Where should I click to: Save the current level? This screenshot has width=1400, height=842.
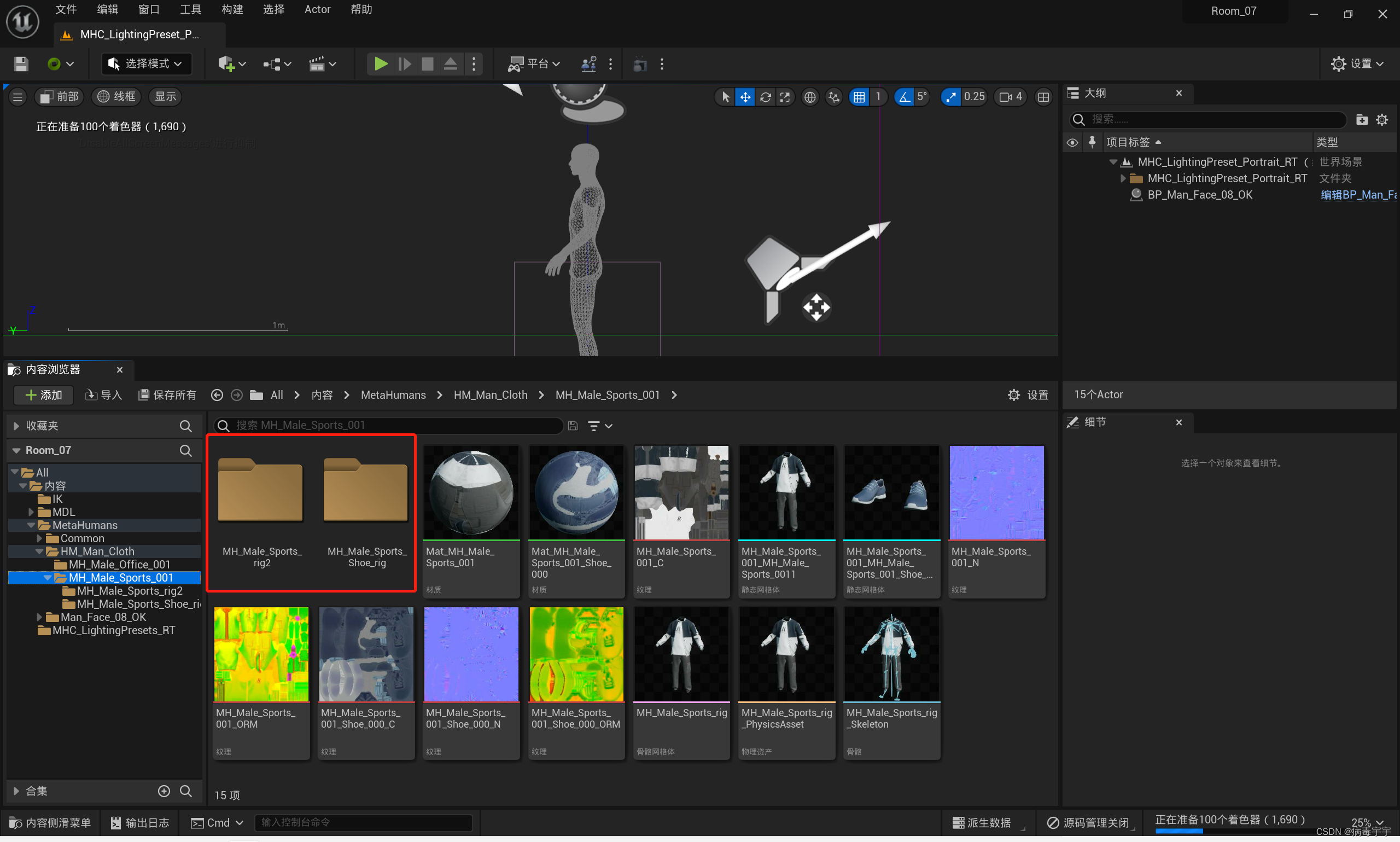(x=20, y=63)
